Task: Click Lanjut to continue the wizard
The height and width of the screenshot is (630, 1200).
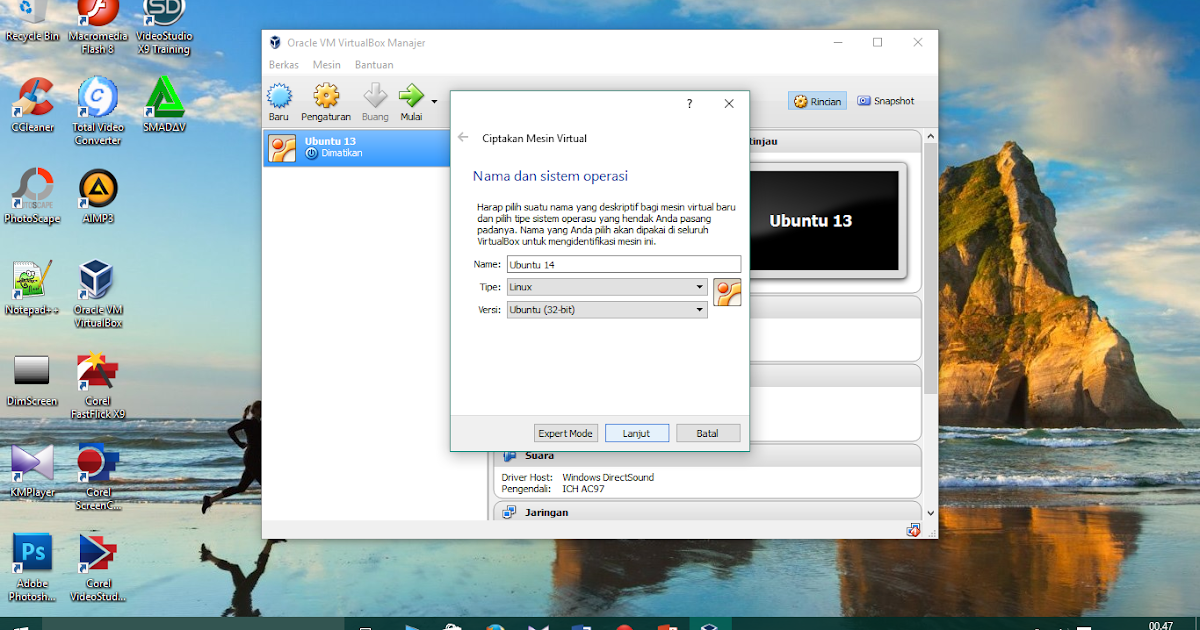Action: coord(637,433)
